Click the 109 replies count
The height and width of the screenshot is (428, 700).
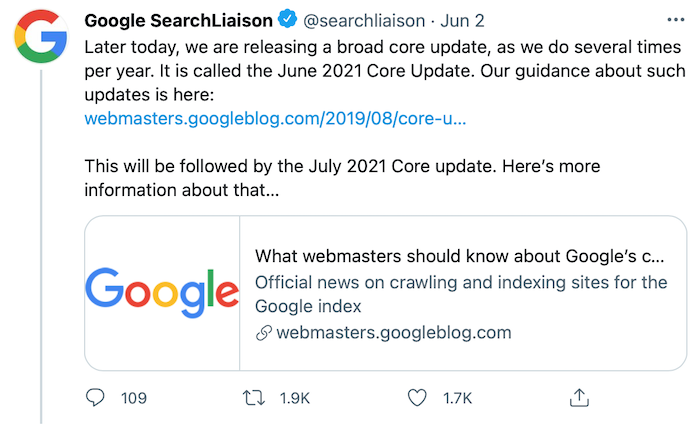point(133,398)
